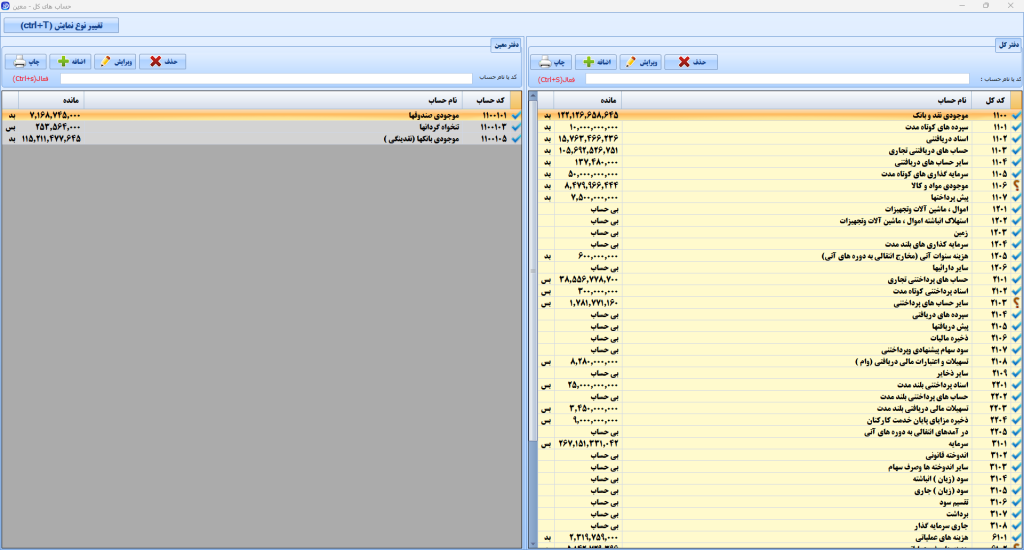Sort by the کد حساب column header
Screen dimensions: 1024x550
[487, 100]
